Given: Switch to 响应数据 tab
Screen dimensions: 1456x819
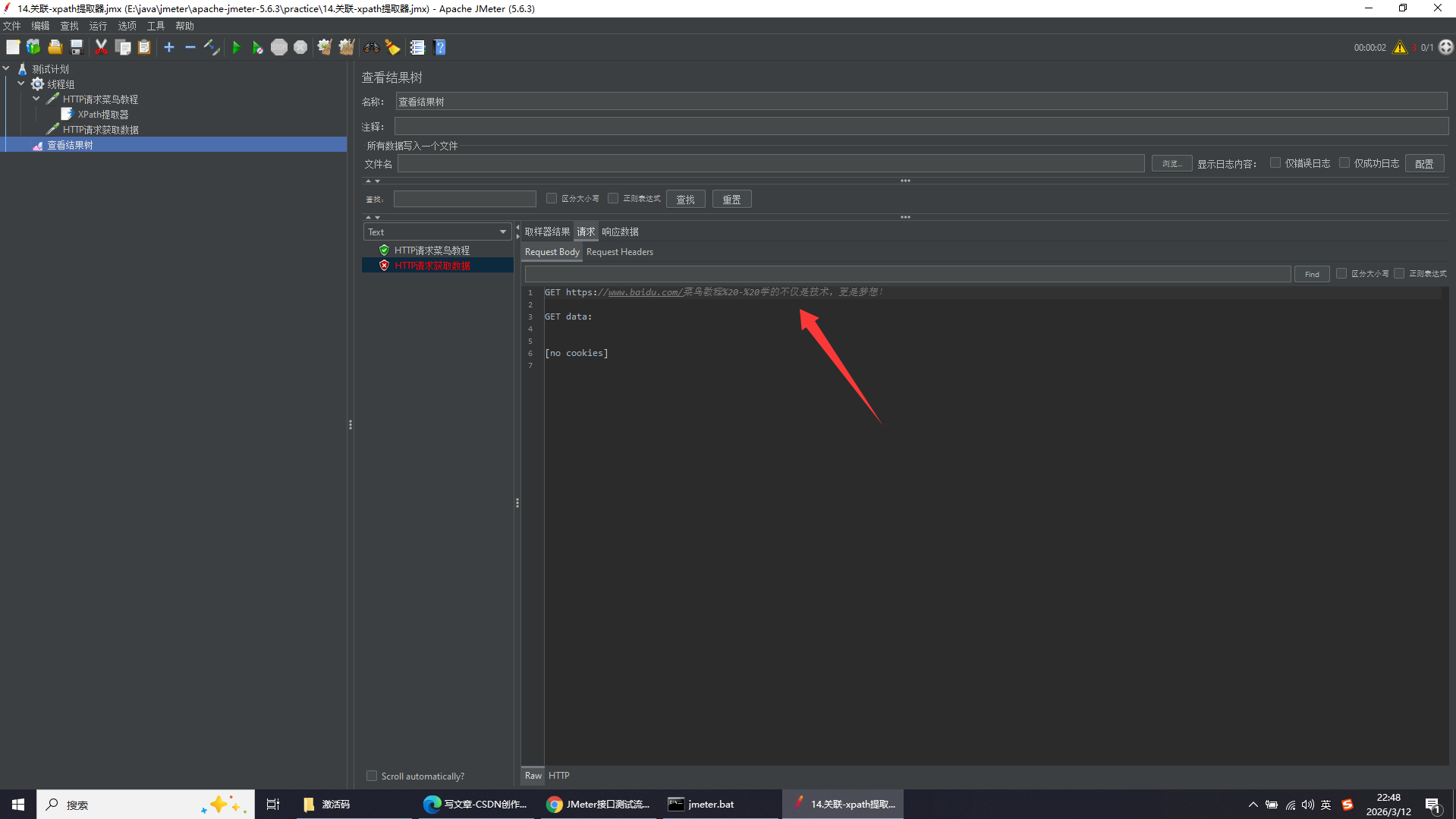Looking at the screenshot, I should pyautogui.click(x=620, y=232).
